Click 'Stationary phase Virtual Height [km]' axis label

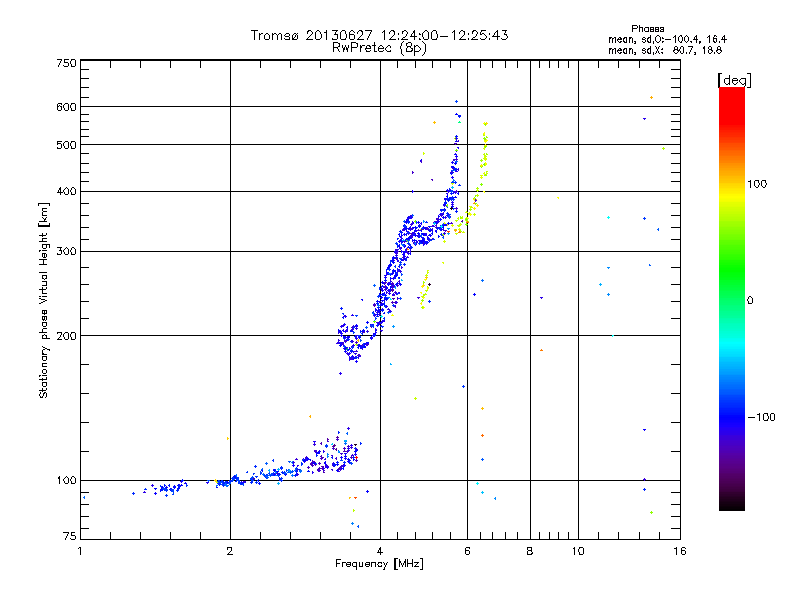coord(44,301)
